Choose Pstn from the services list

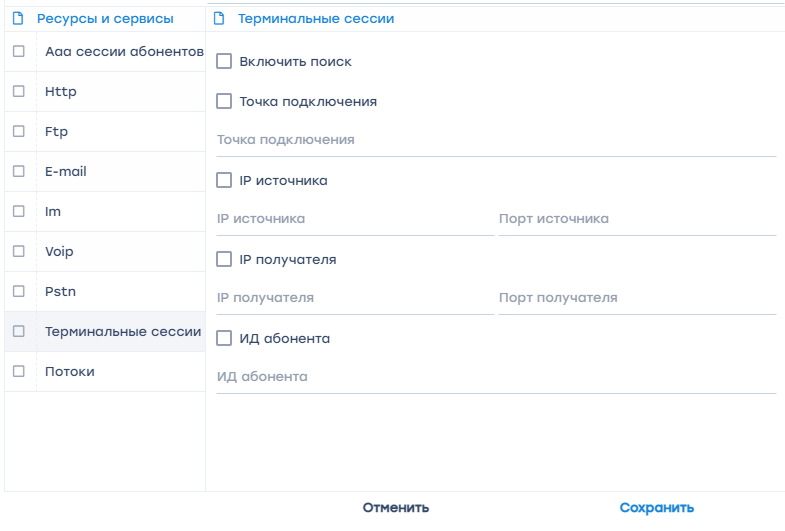pyautogui.click(x=60, y=292)
